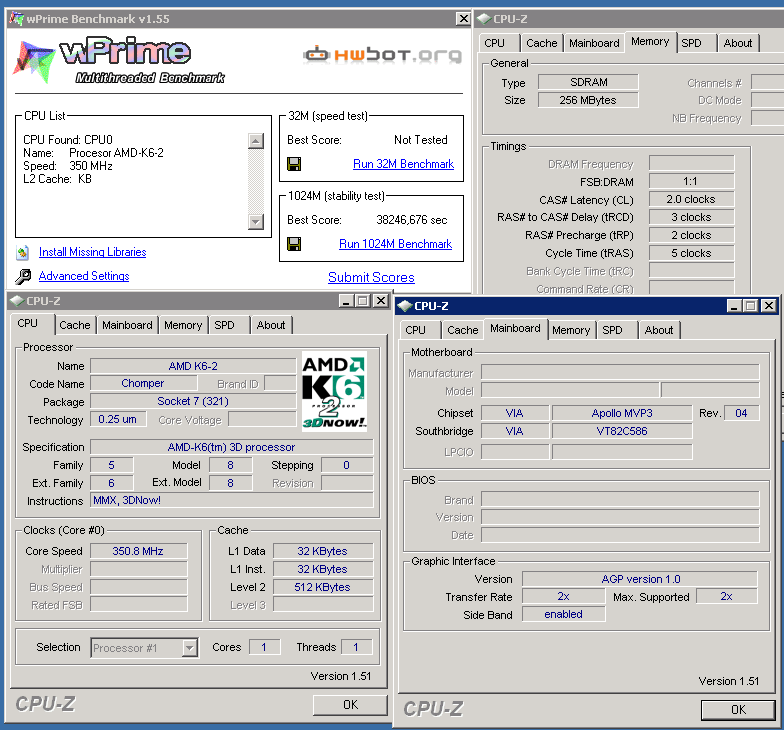Click the CAS# Latency value 2.0 clocks
This screenshot has width=784, height=730.
(692, 200)
